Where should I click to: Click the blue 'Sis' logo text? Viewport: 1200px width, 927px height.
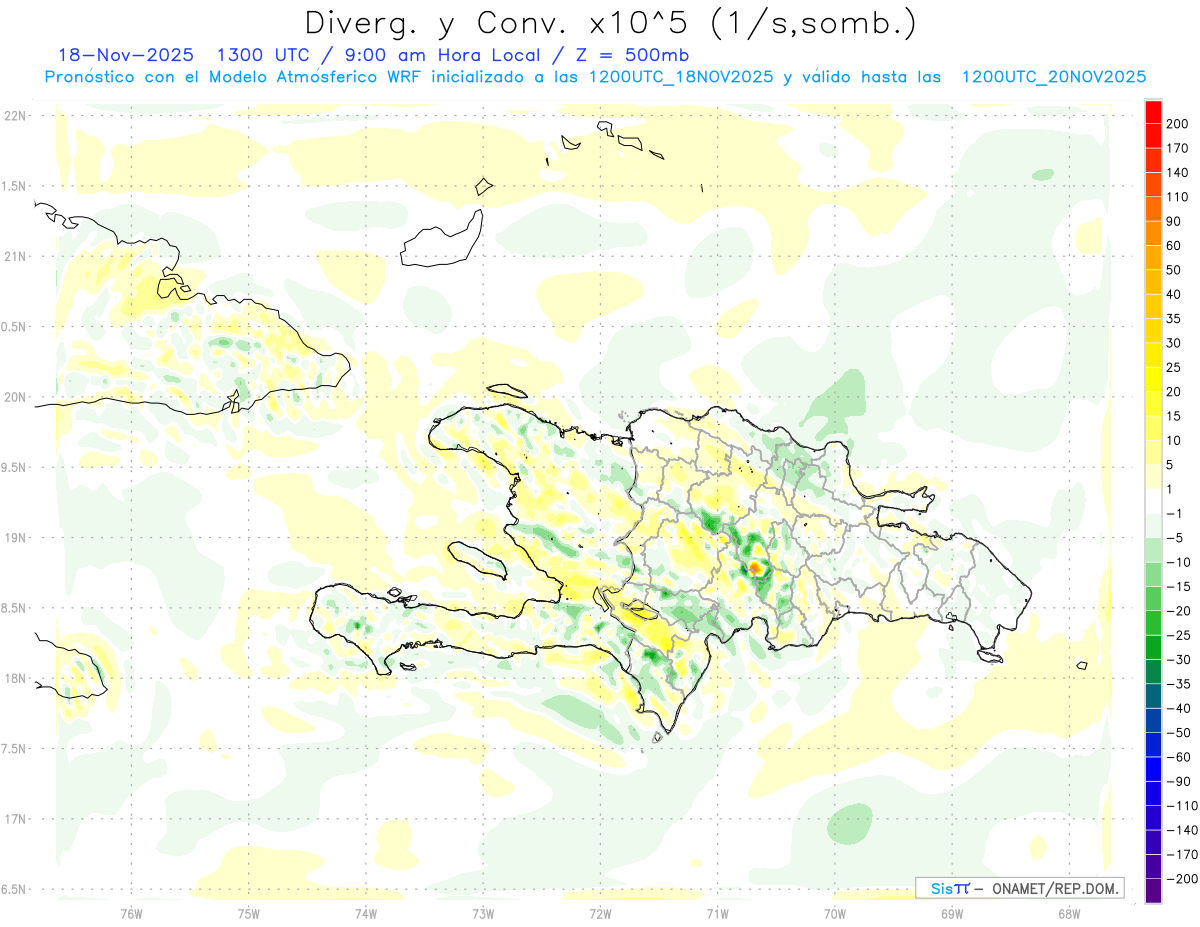pos(942,888)
